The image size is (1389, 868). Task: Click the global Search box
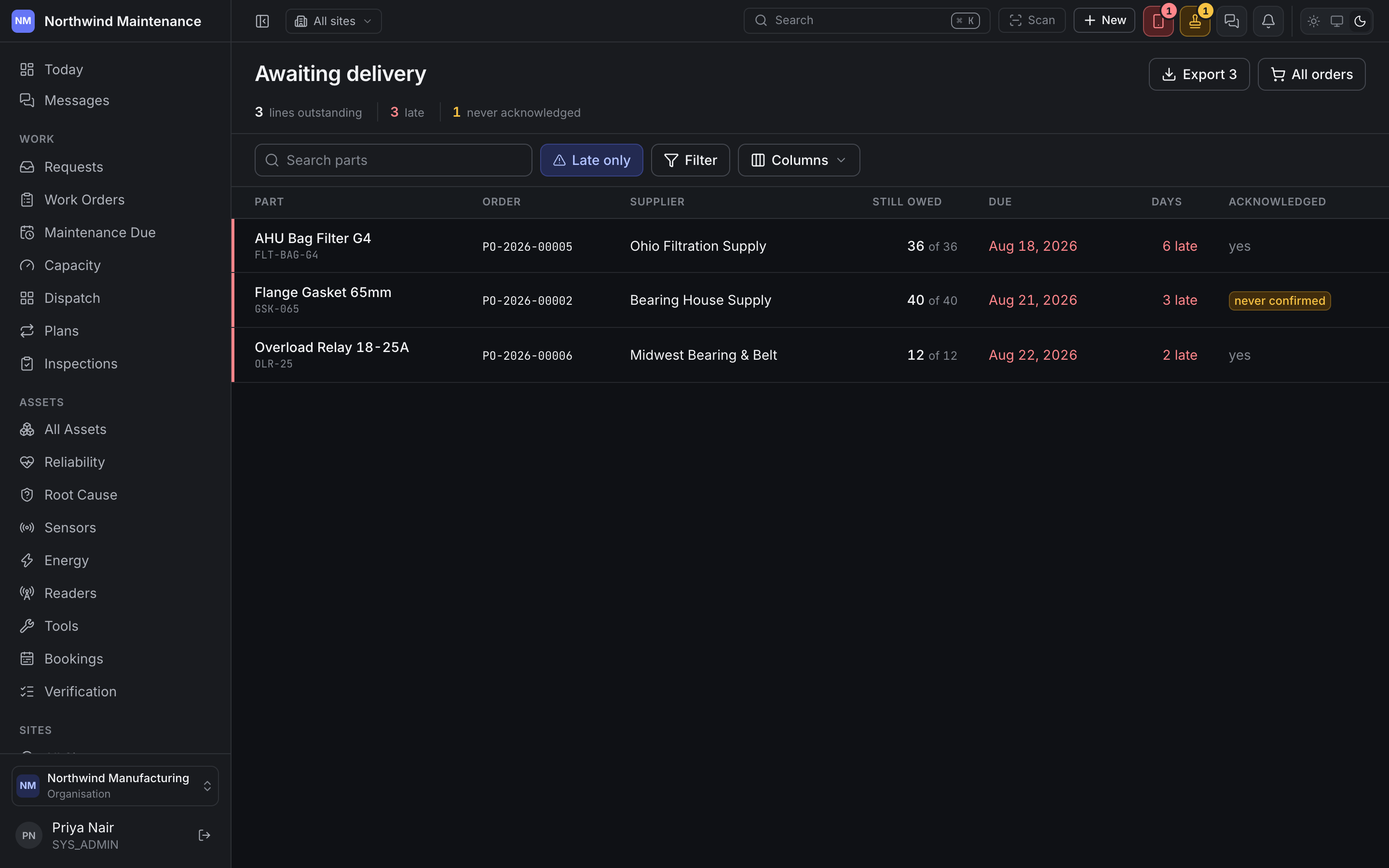tap(867, 21)
